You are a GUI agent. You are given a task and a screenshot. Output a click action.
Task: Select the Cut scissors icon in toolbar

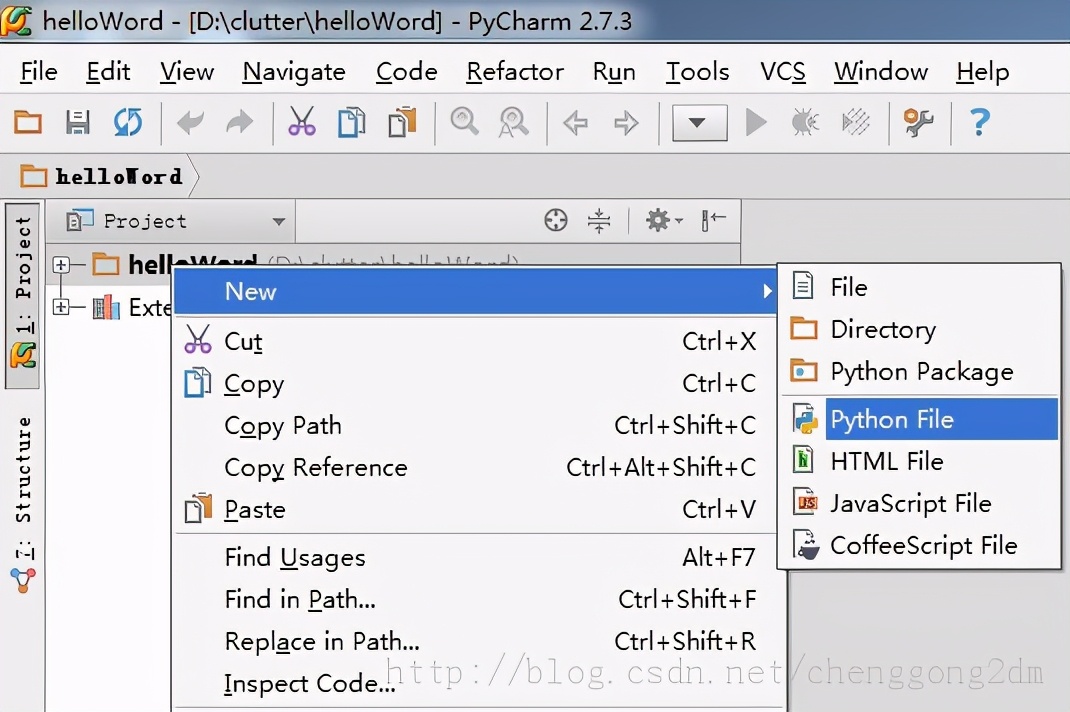[301, 121]
